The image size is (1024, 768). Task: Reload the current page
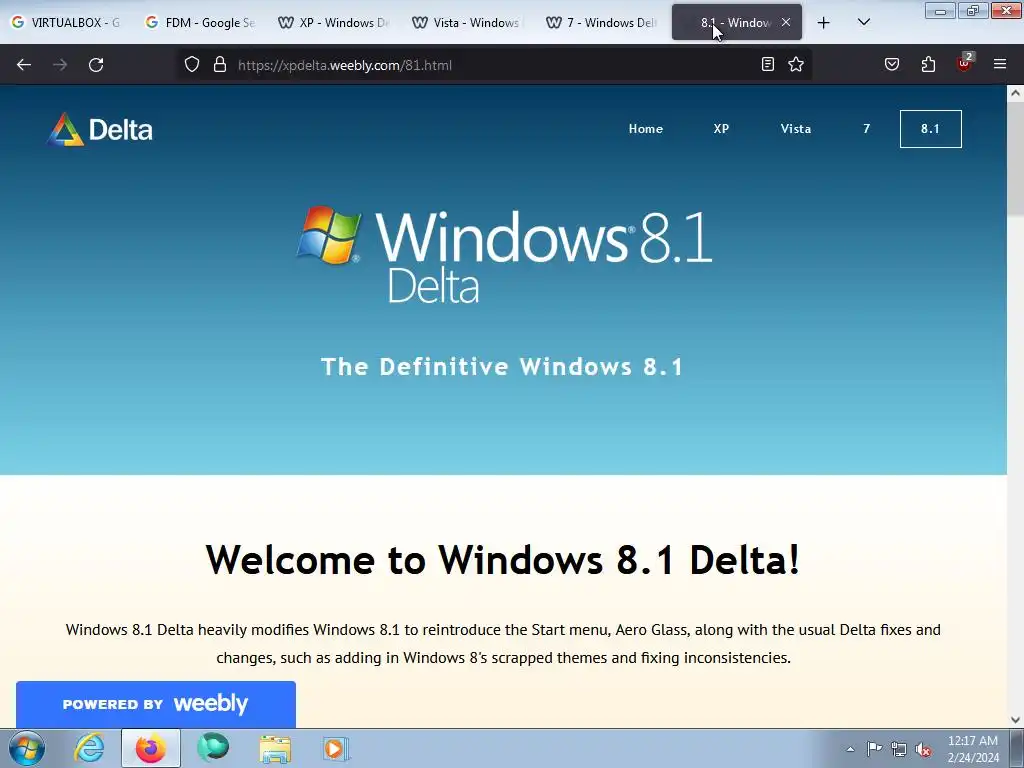(x=96, y=65)
